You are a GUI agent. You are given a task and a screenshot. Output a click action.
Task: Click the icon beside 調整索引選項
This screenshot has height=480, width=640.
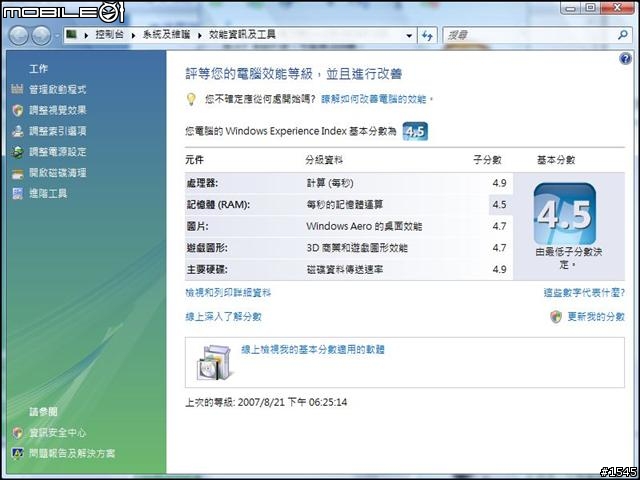click(x=17, y=131)
